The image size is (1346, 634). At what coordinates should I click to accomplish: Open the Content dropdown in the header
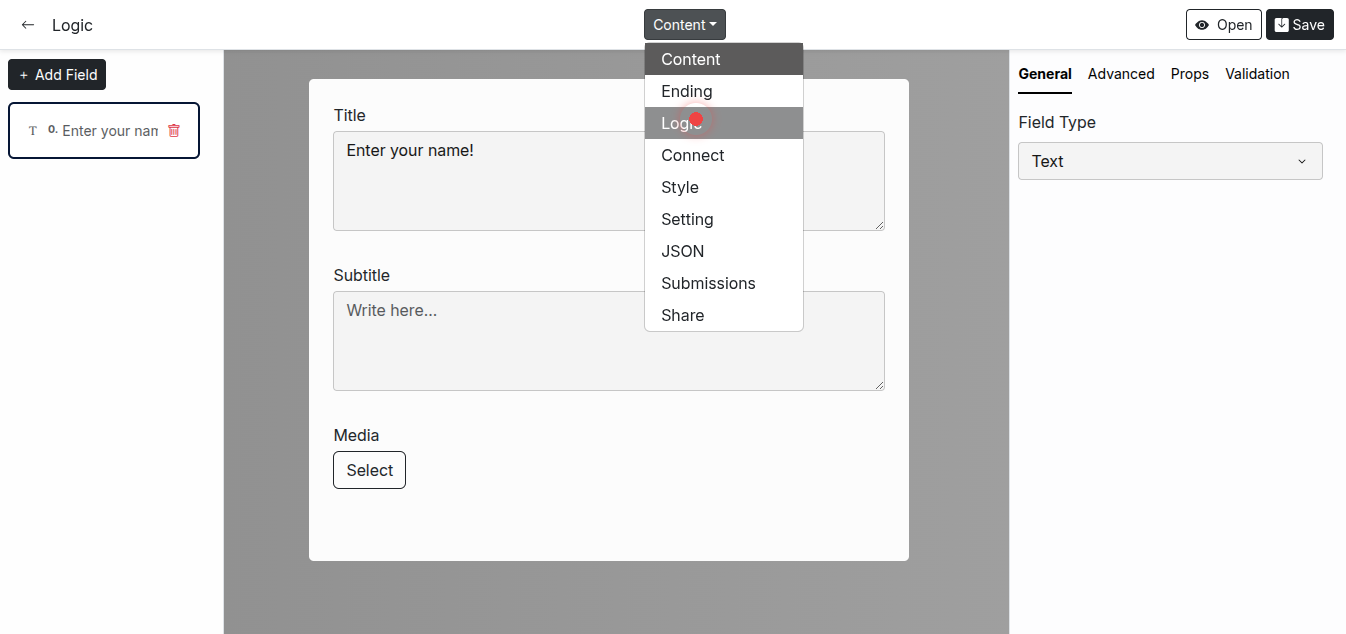[x=684, y=25]
